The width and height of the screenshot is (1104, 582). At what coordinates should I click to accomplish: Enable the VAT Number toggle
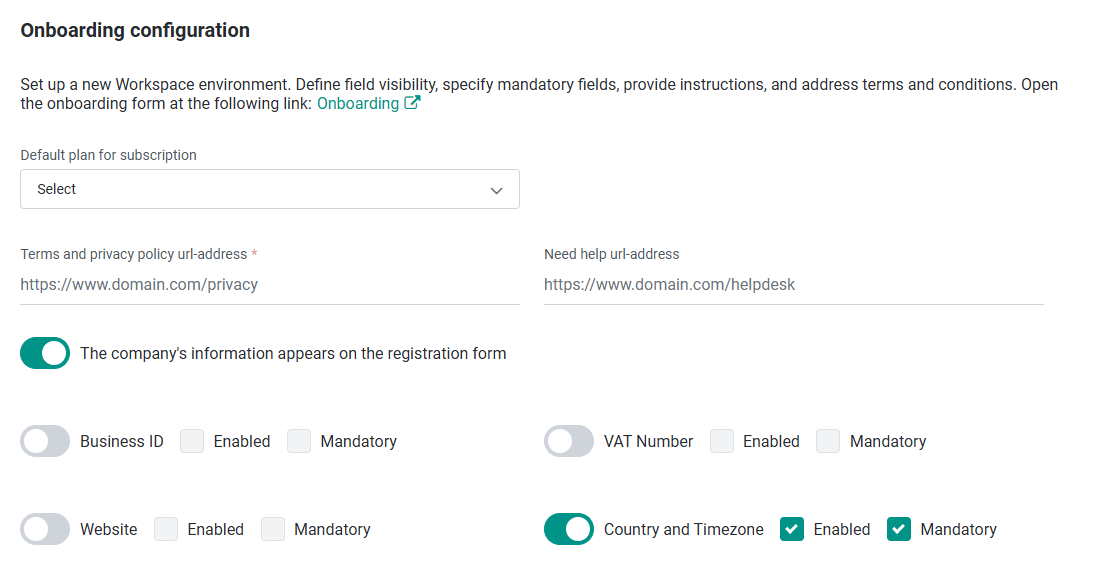(x=569, y=441)
